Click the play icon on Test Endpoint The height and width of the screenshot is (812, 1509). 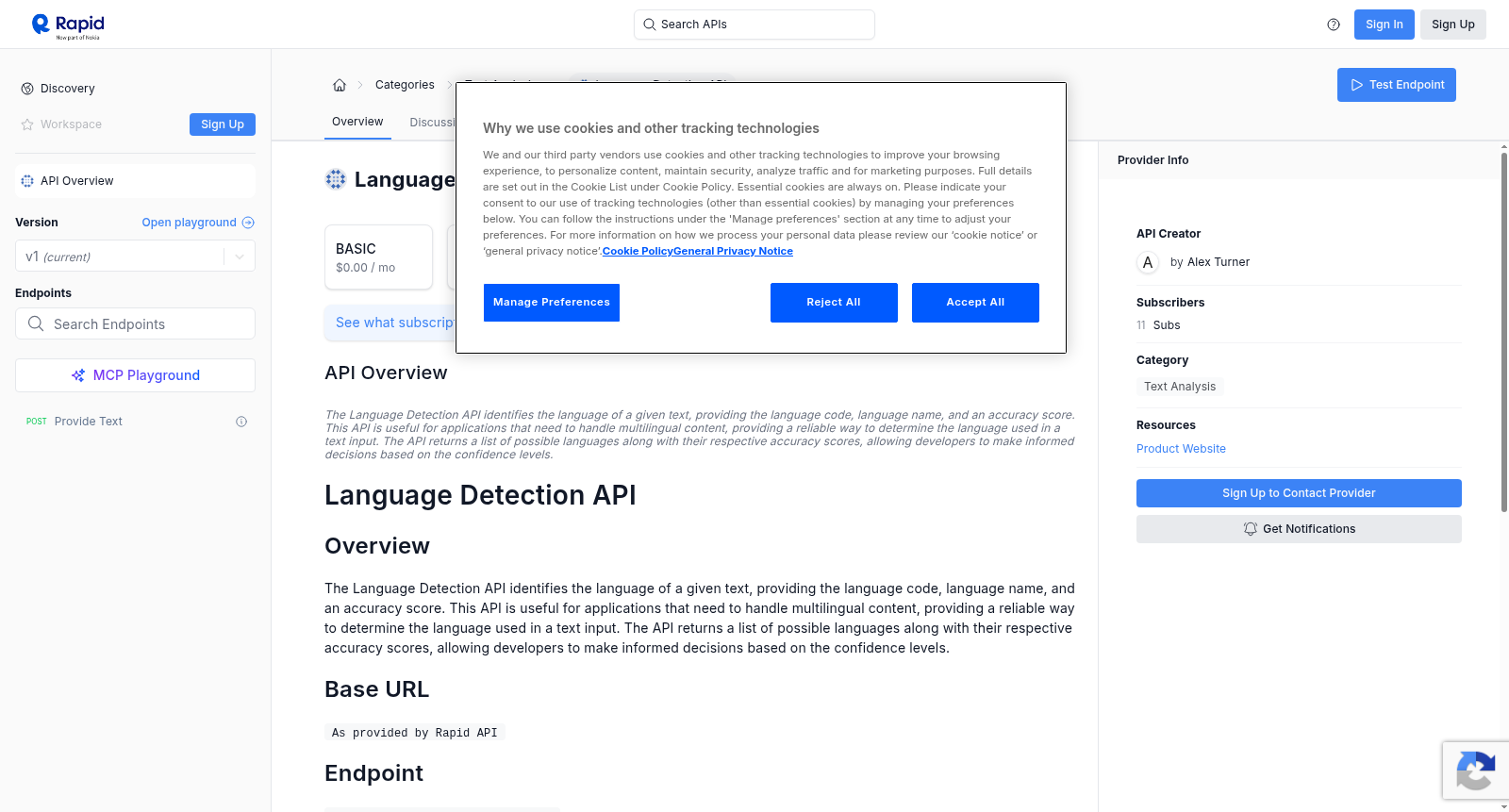1357,85
